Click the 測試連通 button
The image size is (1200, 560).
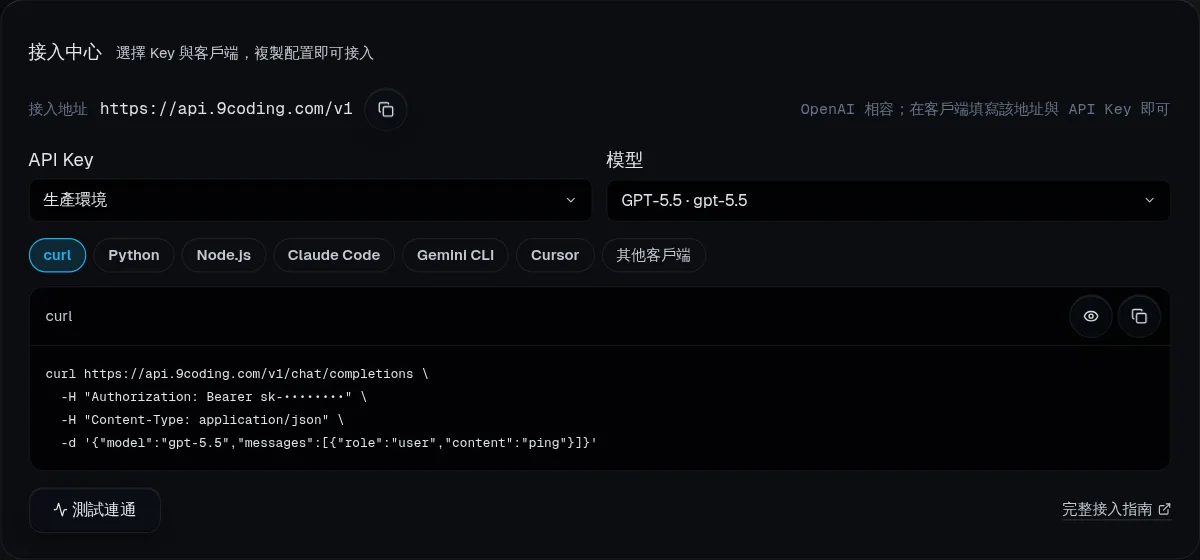click(x=95, y=510)
